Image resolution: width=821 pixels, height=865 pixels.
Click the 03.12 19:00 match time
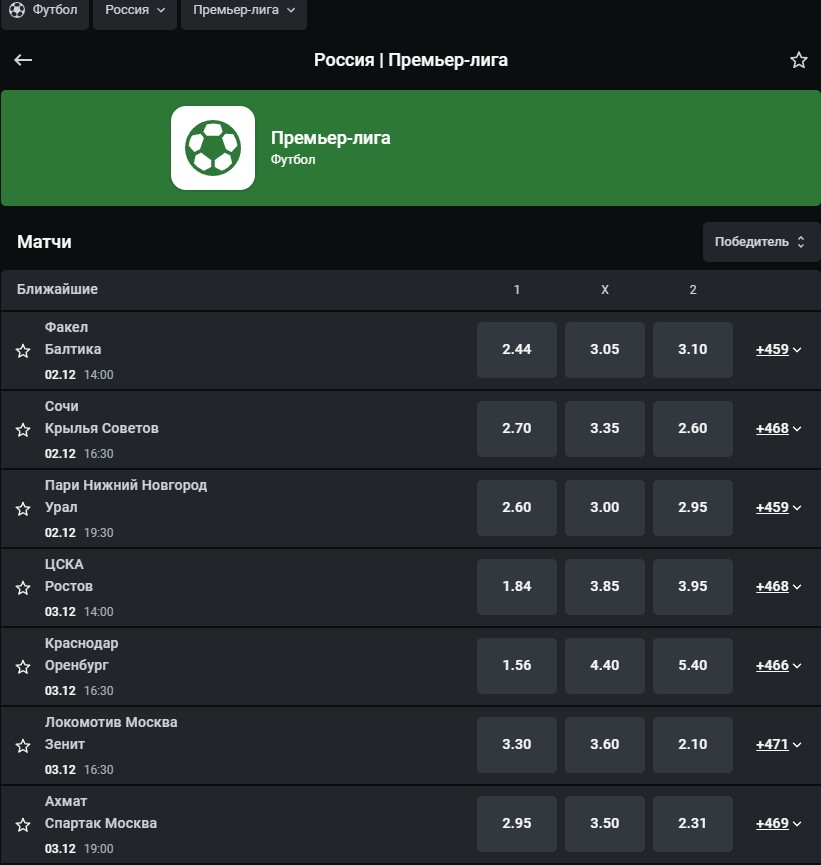pyautogui.click(x=79, y=848)
